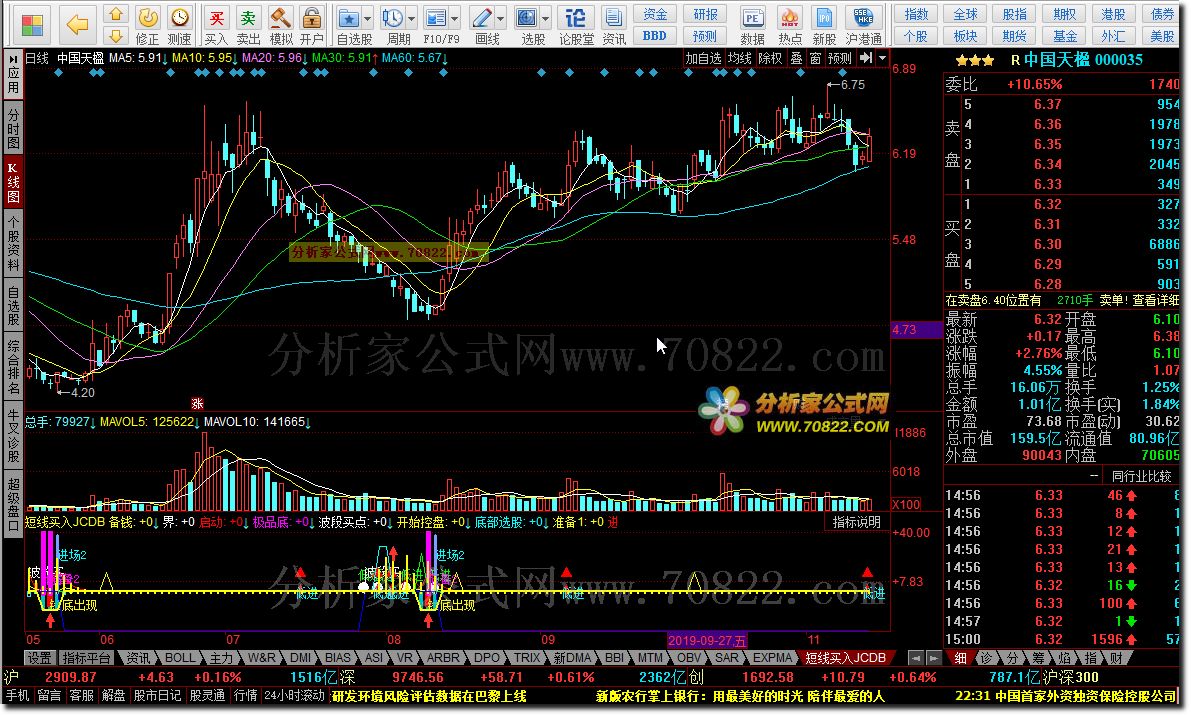Go back with the yellow left arrow

tap(77, 25)
